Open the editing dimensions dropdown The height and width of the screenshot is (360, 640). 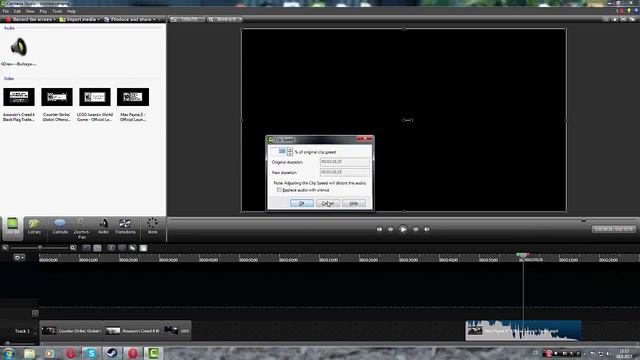[187, 19]
